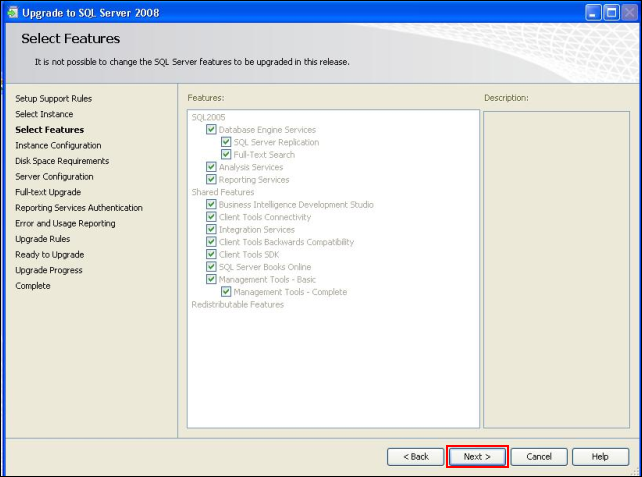Select the Shared Features node
Viewport: 642px width, 477px height.
pos(223,192)
